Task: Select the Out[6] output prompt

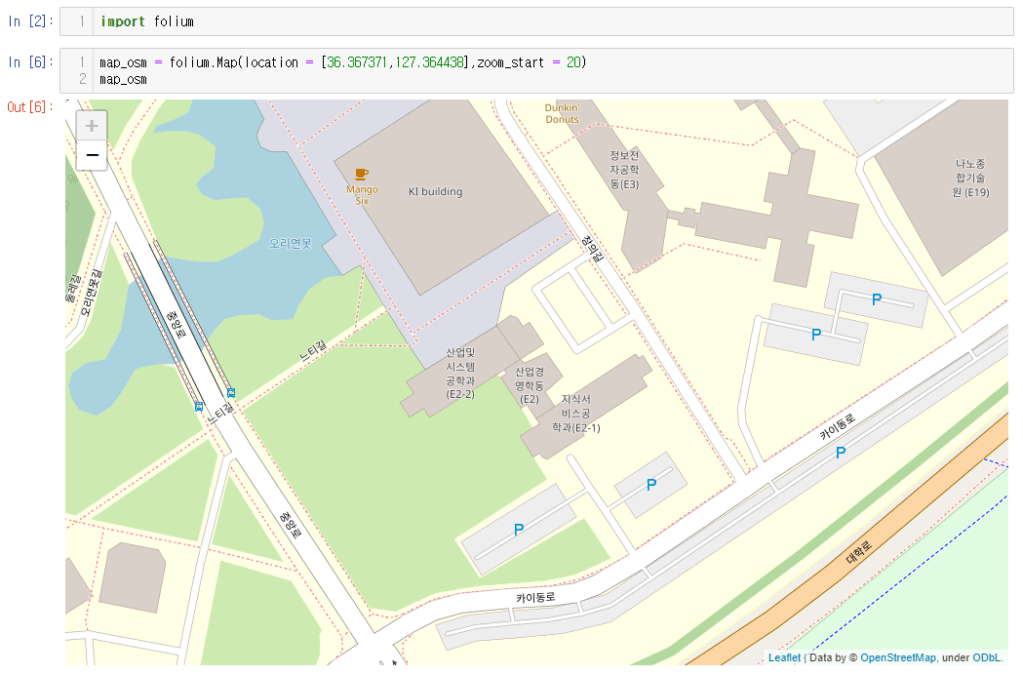Action: pyautogui.click(x=29, y=107)
